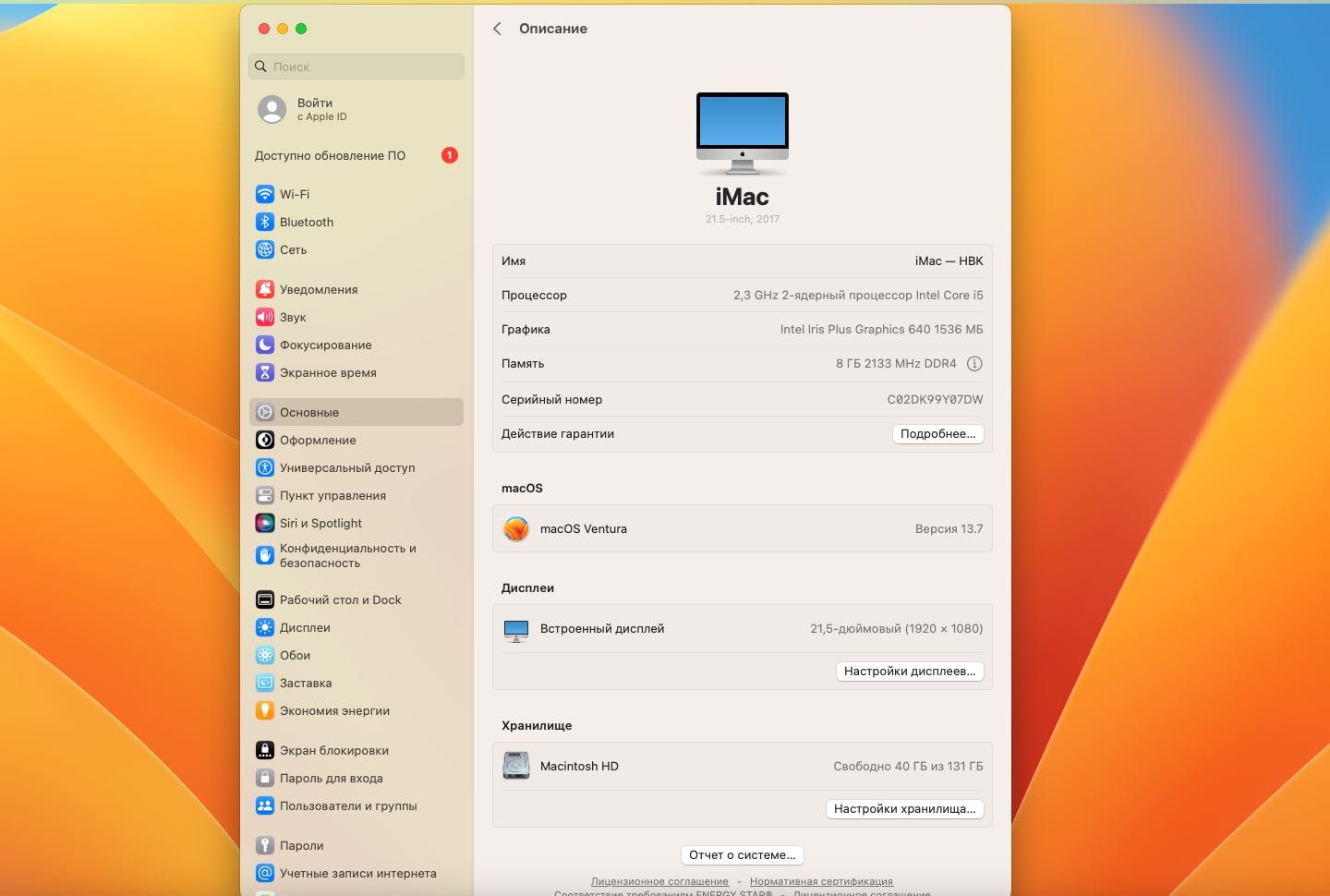
Task: Click the 8 ГБ 2133 MHz DDR4 value
Action: 896,364
